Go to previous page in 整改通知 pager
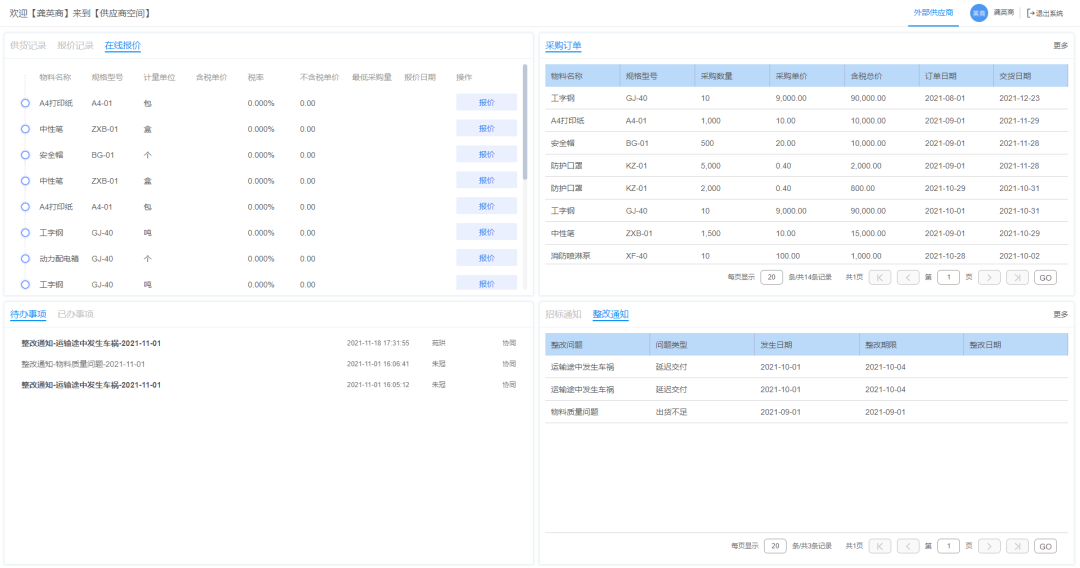This screenshot has height=568, width=1080. click(x=908, y=546)
